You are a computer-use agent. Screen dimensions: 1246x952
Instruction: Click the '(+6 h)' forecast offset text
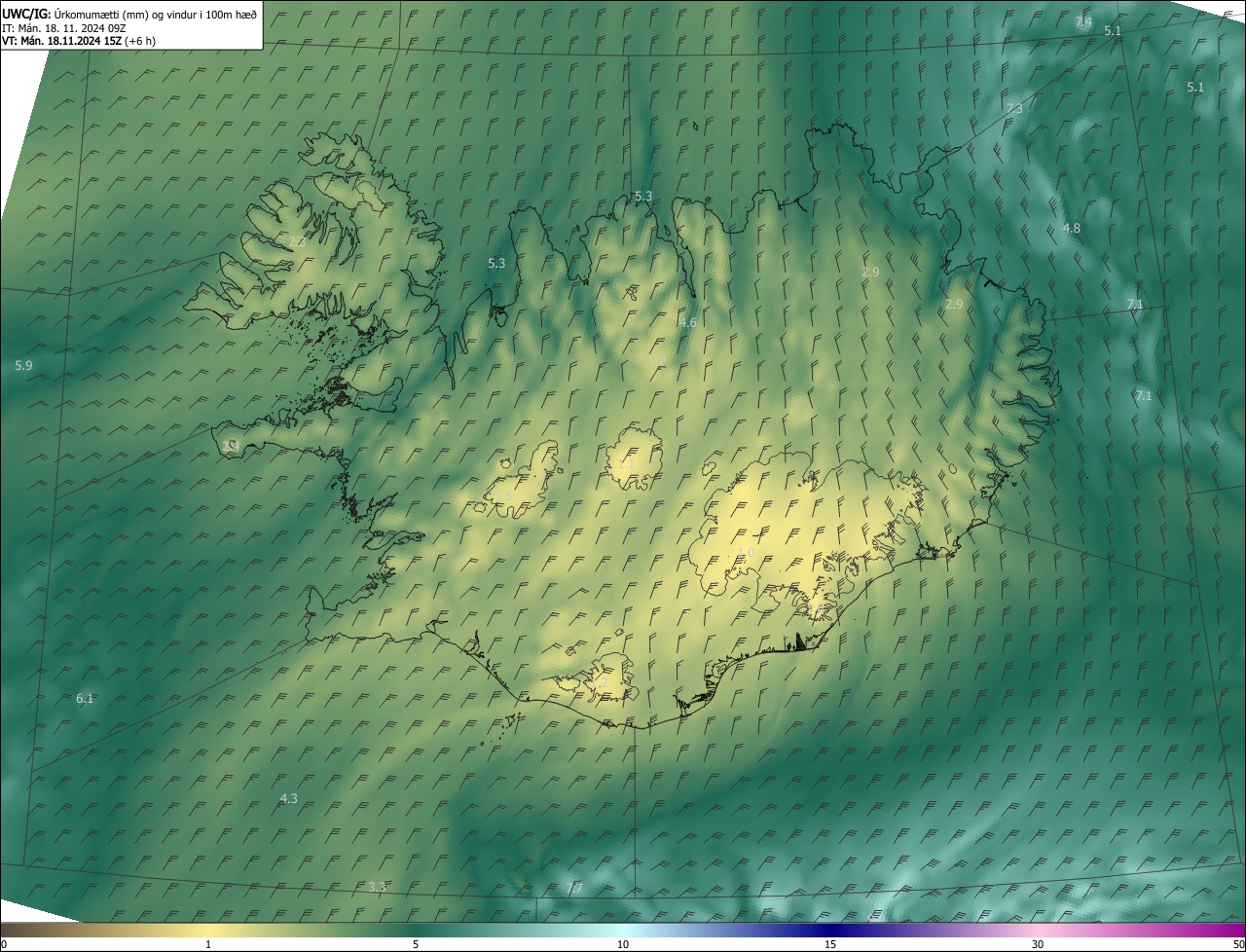[140, 41]
